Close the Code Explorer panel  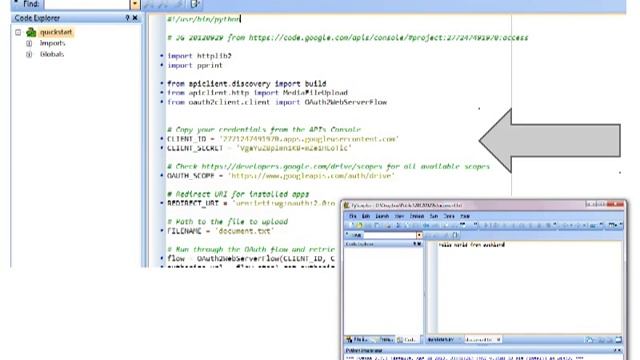[135, 18]
